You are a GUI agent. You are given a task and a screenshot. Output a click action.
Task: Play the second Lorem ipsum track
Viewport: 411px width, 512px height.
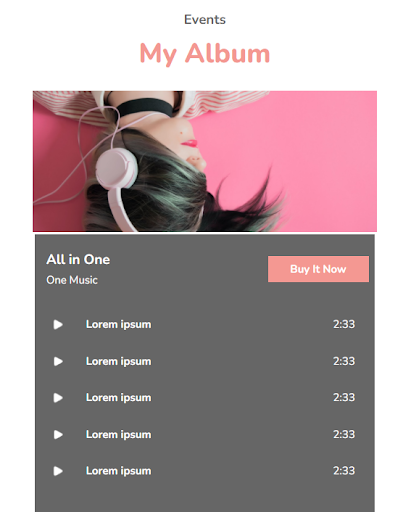58,361
